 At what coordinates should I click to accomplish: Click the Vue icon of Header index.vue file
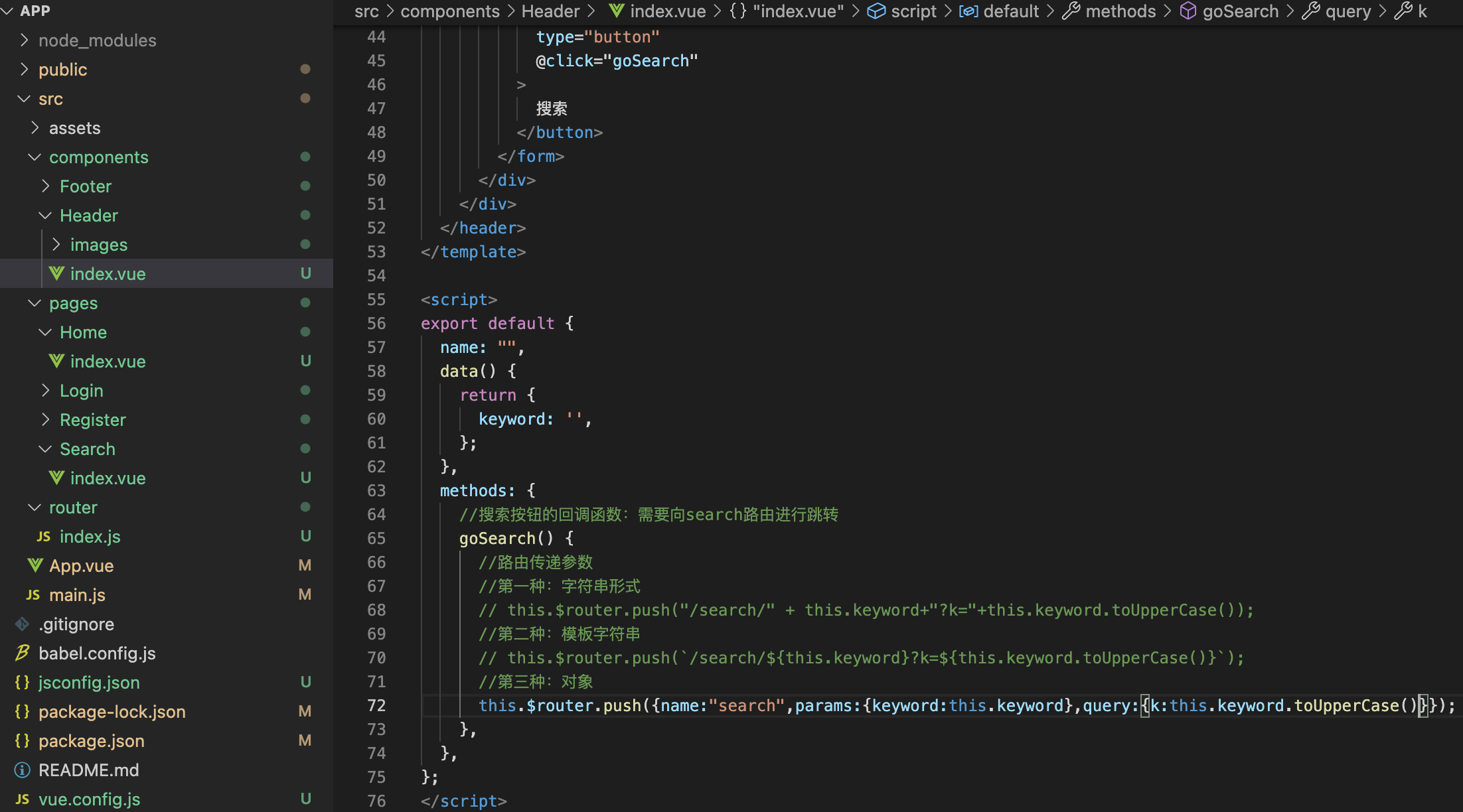[56, 273]
